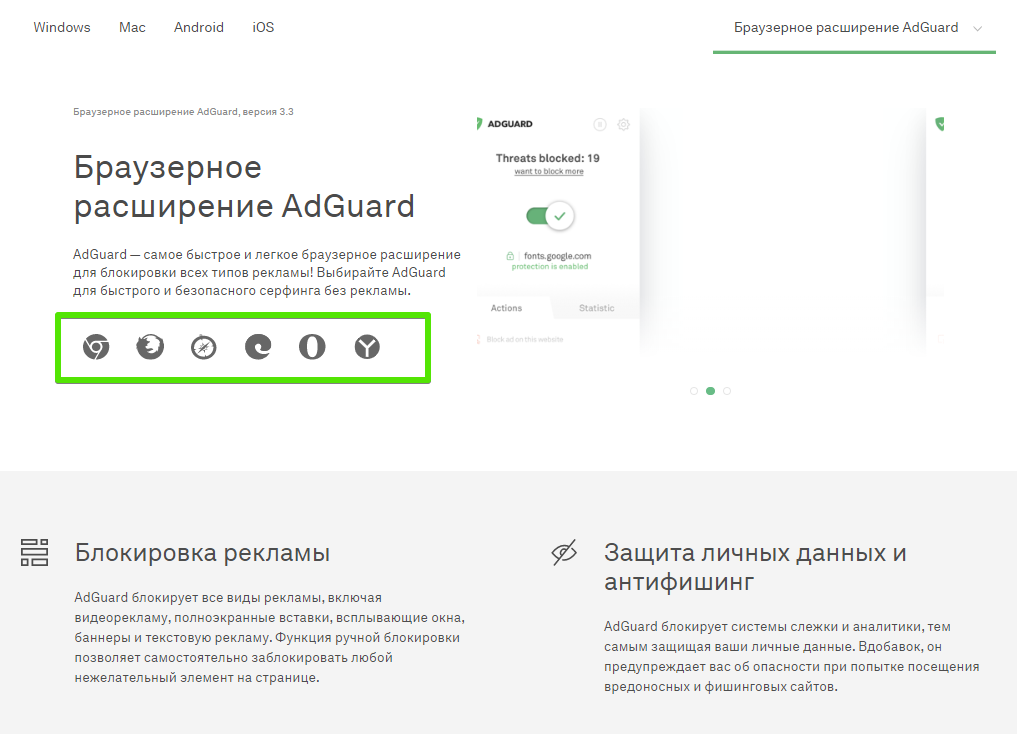Expand the Браузерное расширение AdGuard dropdown arrow
Screen dimensions: 1017x734
978,29
